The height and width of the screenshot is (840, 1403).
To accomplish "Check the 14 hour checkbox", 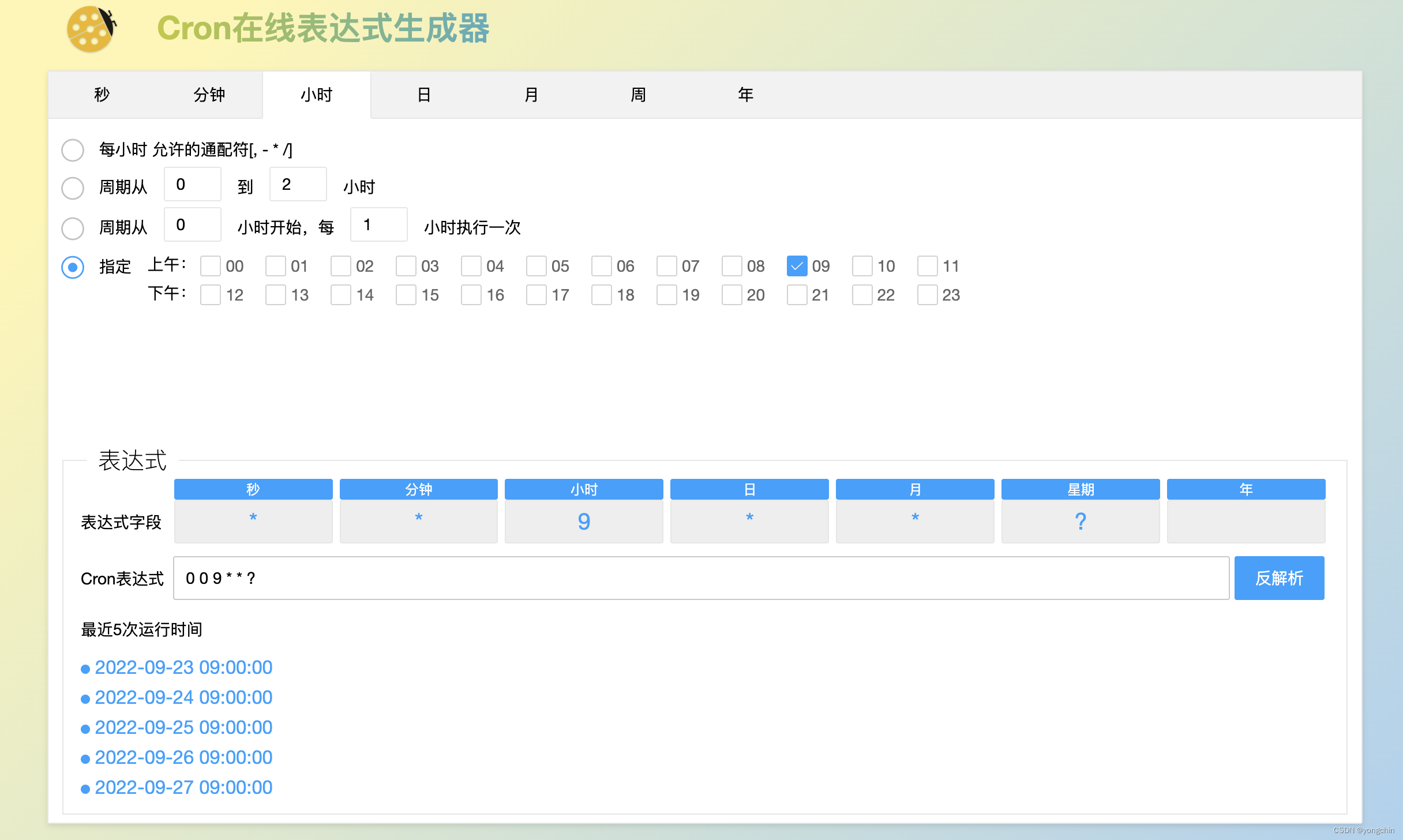I will coord(341,295).
